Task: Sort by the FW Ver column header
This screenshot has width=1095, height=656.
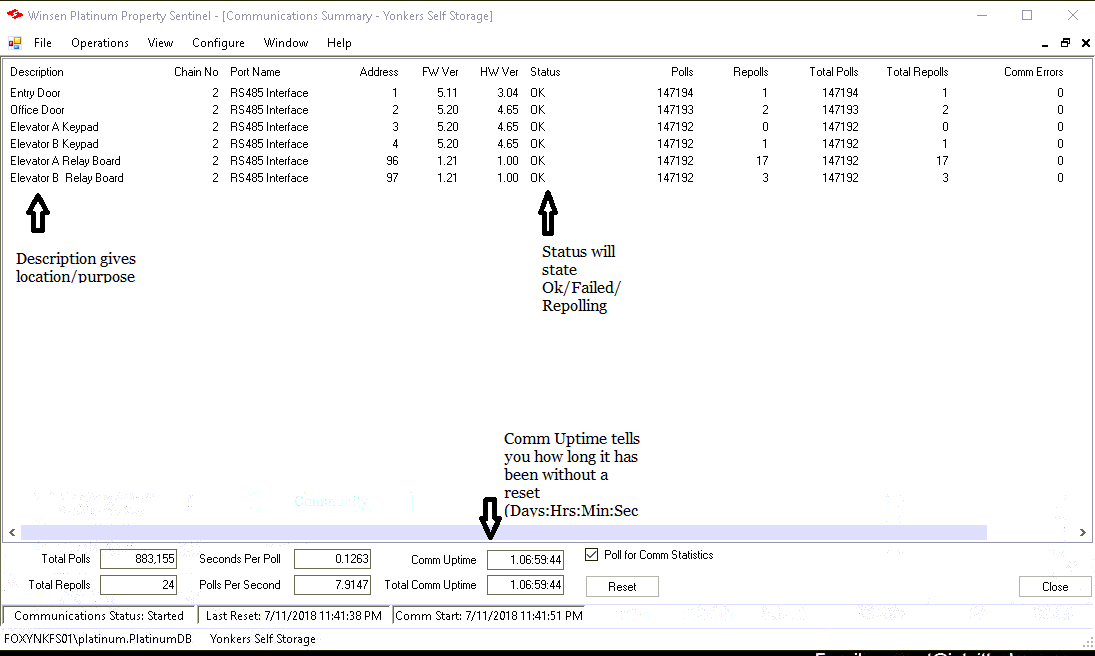Action: point(440,72)
